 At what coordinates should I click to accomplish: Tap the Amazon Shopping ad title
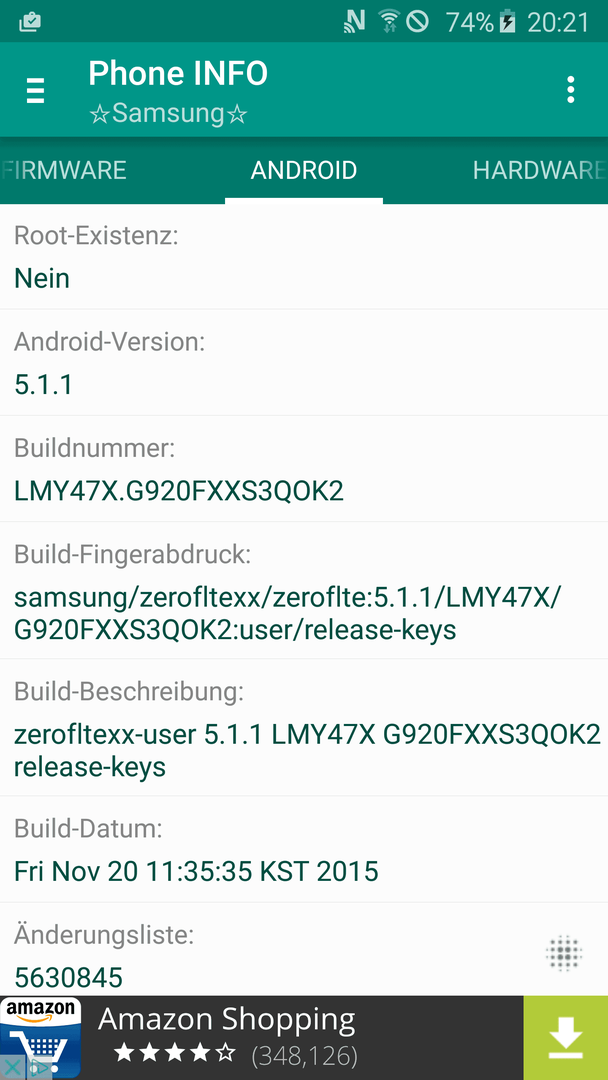pos(227,1020)
